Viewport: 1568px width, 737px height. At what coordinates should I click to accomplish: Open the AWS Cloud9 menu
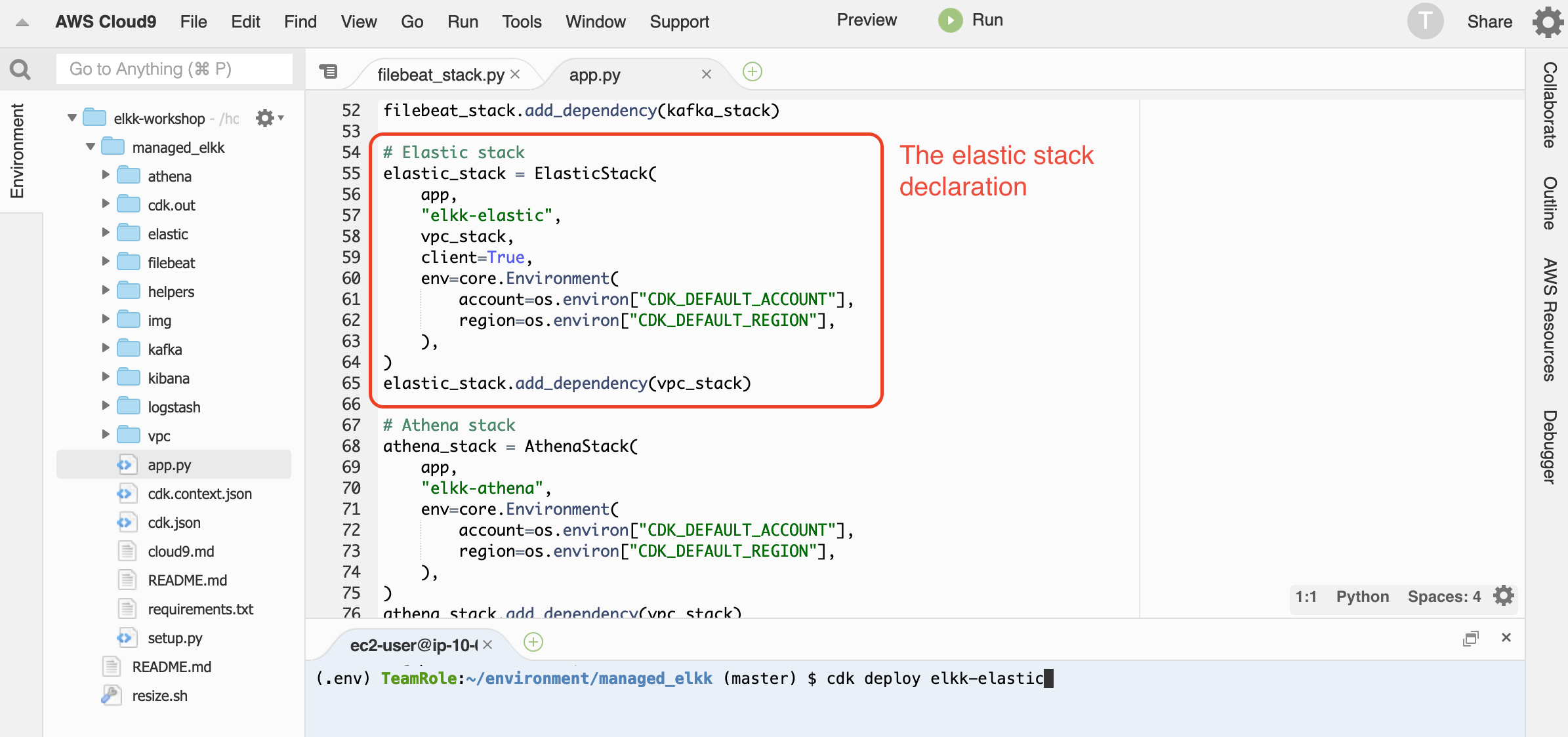(106, 22)
